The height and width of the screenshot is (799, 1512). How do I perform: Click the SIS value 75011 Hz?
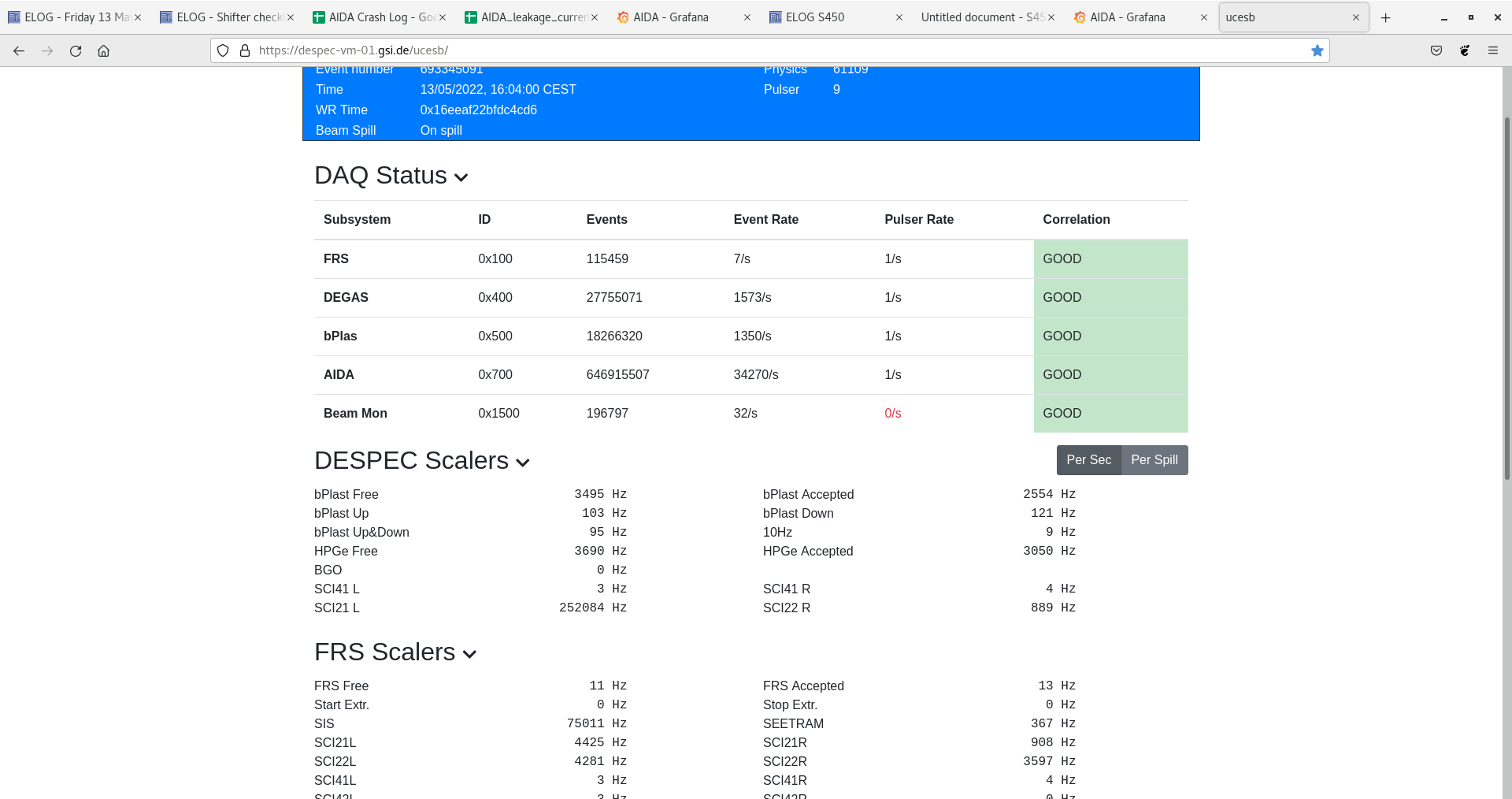click(x=597, y=724)
